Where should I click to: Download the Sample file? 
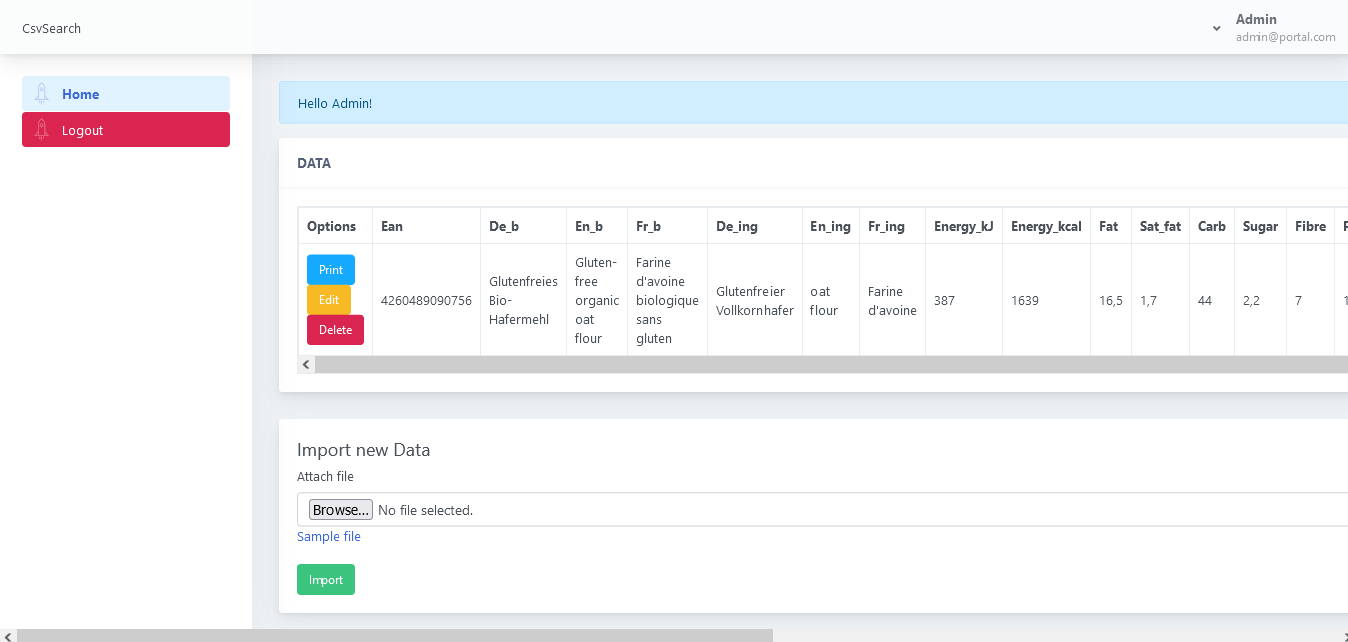(x=328, y=536)
